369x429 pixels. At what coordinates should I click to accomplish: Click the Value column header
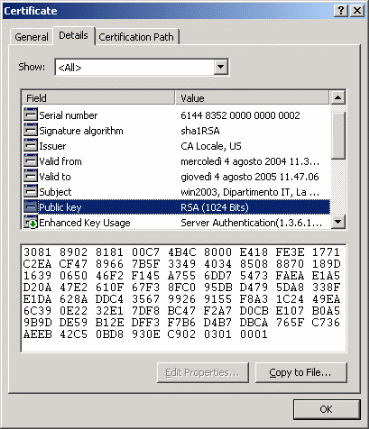coord(252,98)
